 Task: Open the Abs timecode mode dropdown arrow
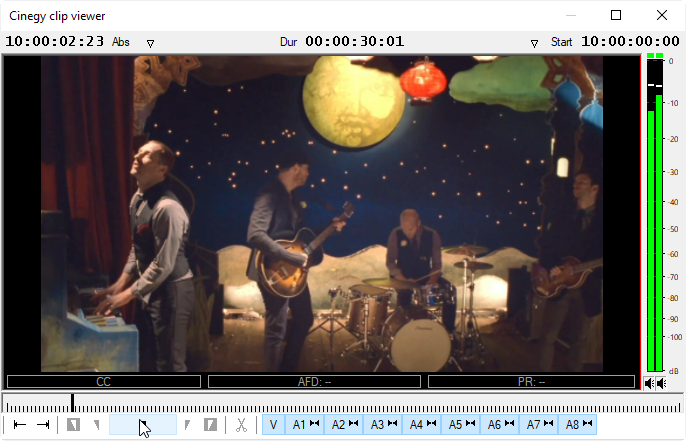tap(150, 43)
